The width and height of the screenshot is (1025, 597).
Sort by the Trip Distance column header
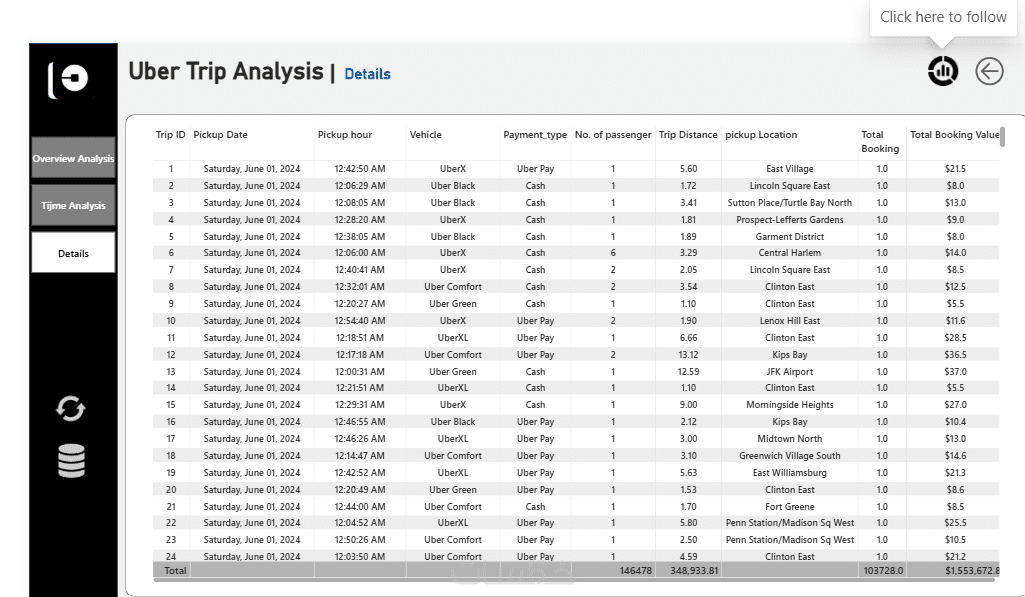[688, 135]
